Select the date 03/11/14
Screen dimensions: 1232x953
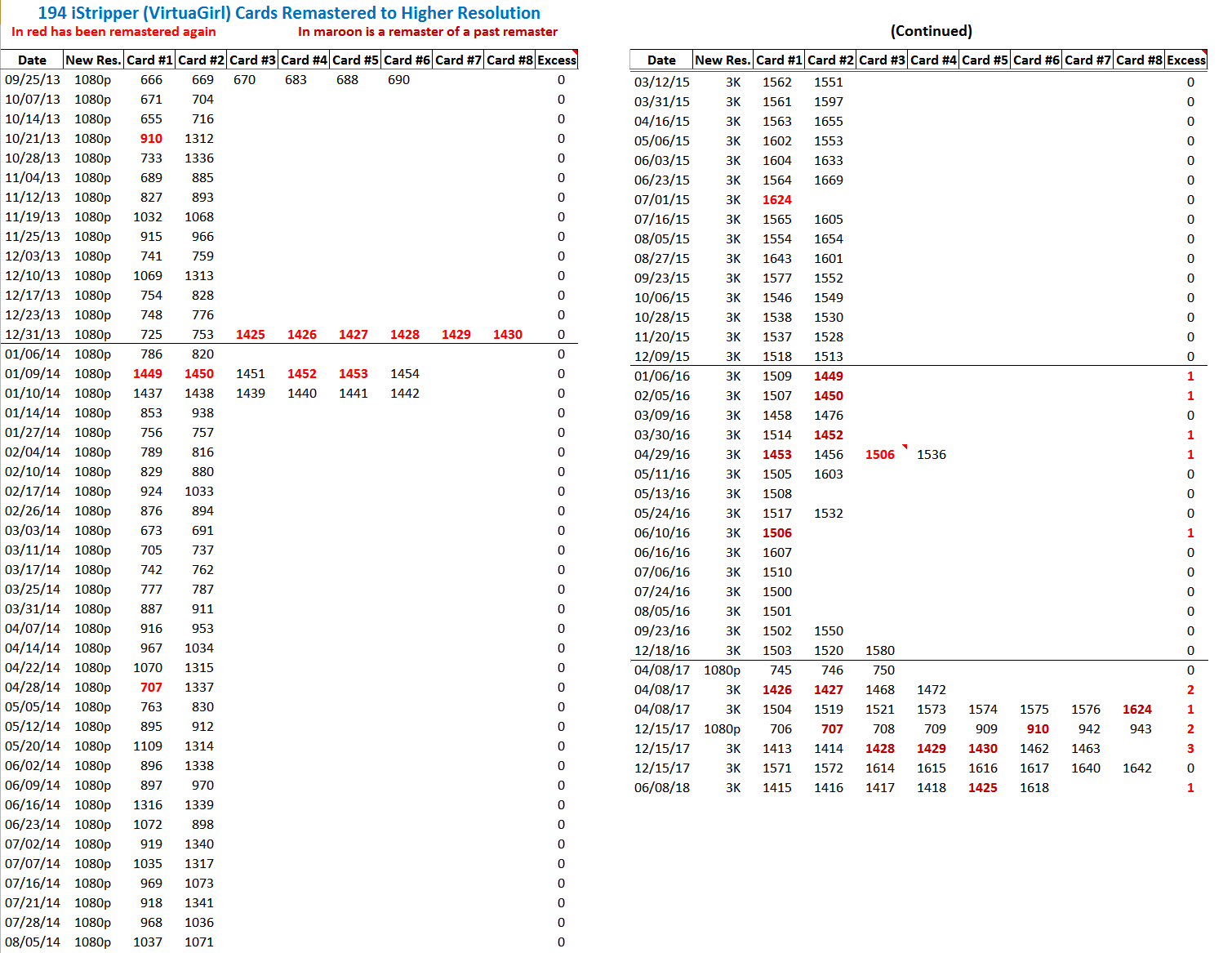(33, 550)
